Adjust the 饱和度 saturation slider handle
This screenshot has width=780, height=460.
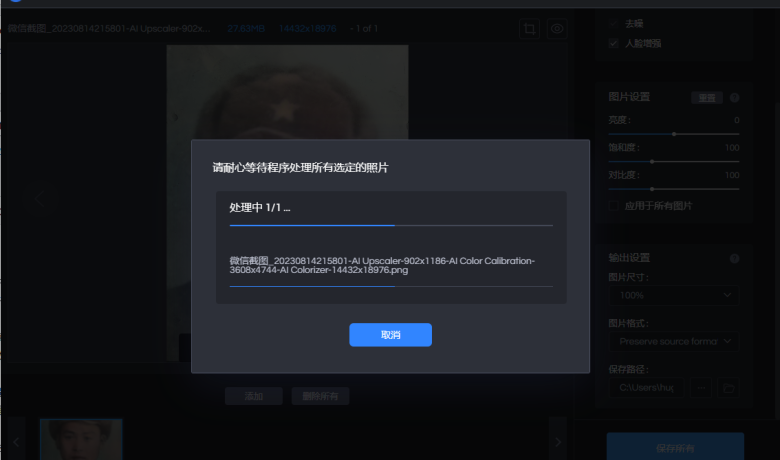(x=652, y=162)
